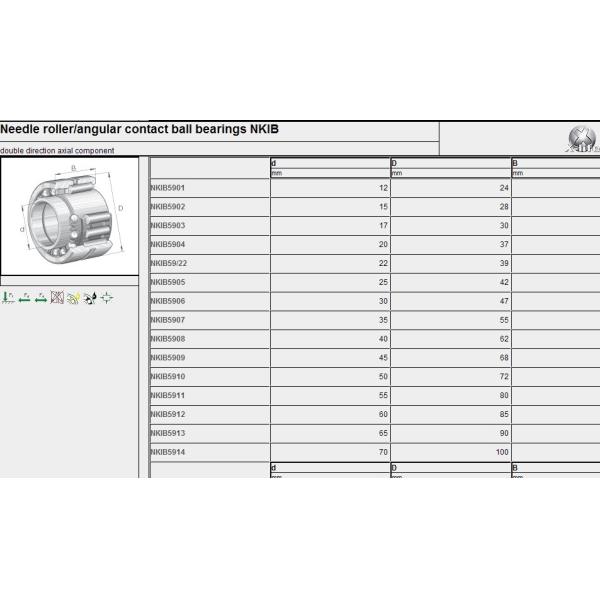
Task: Open the NKIB5914 bearing row
Action: [168, 451]
